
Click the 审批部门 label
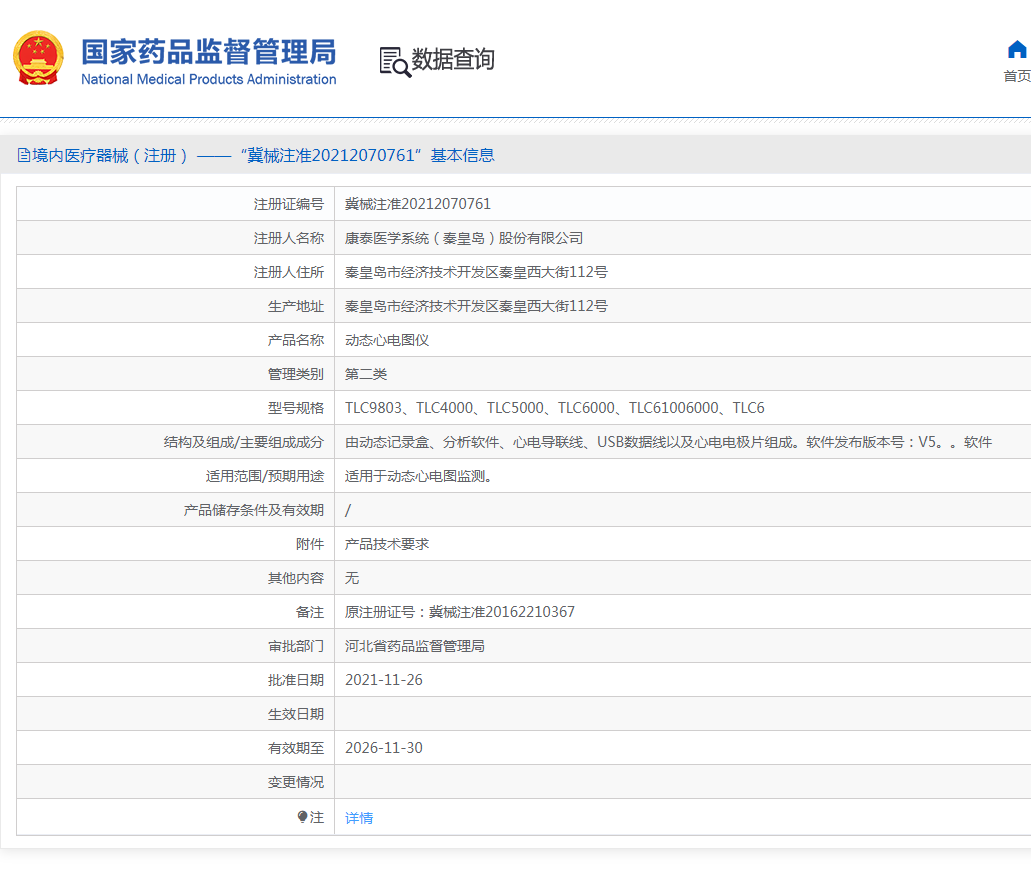point(296,646)
